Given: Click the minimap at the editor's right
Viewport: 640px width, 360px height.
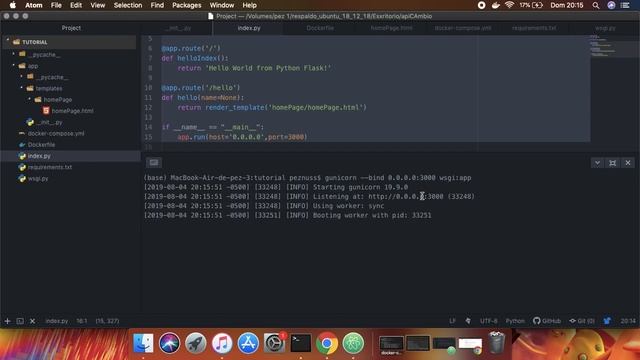Looking at the screenshot, I should [x=614, y=46].
